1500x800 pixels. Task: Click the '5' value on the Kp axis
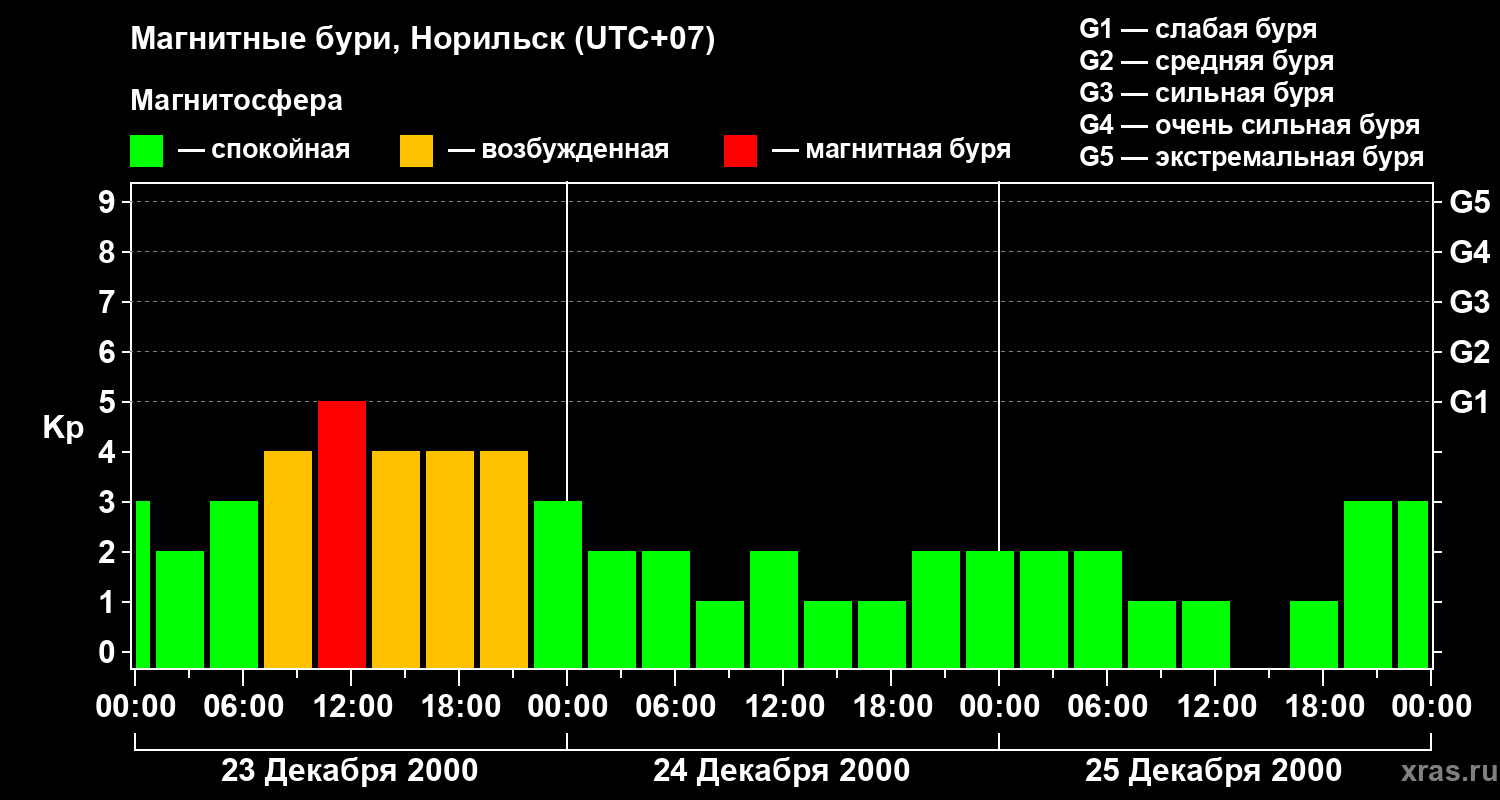pos(109,402)
